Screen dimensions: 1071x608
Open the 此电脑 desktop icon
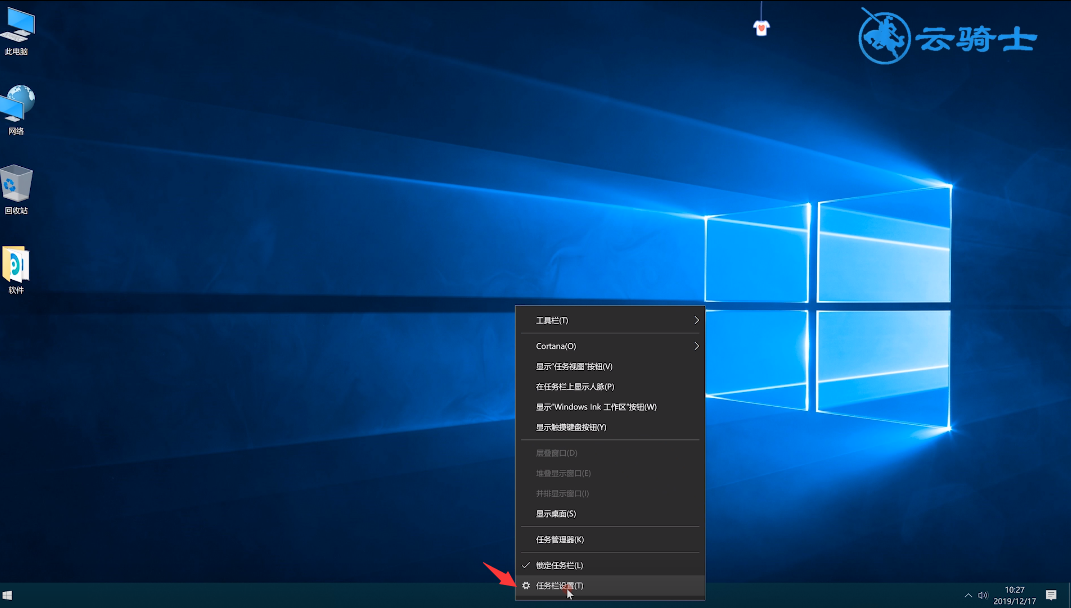[x=16, y=29]
